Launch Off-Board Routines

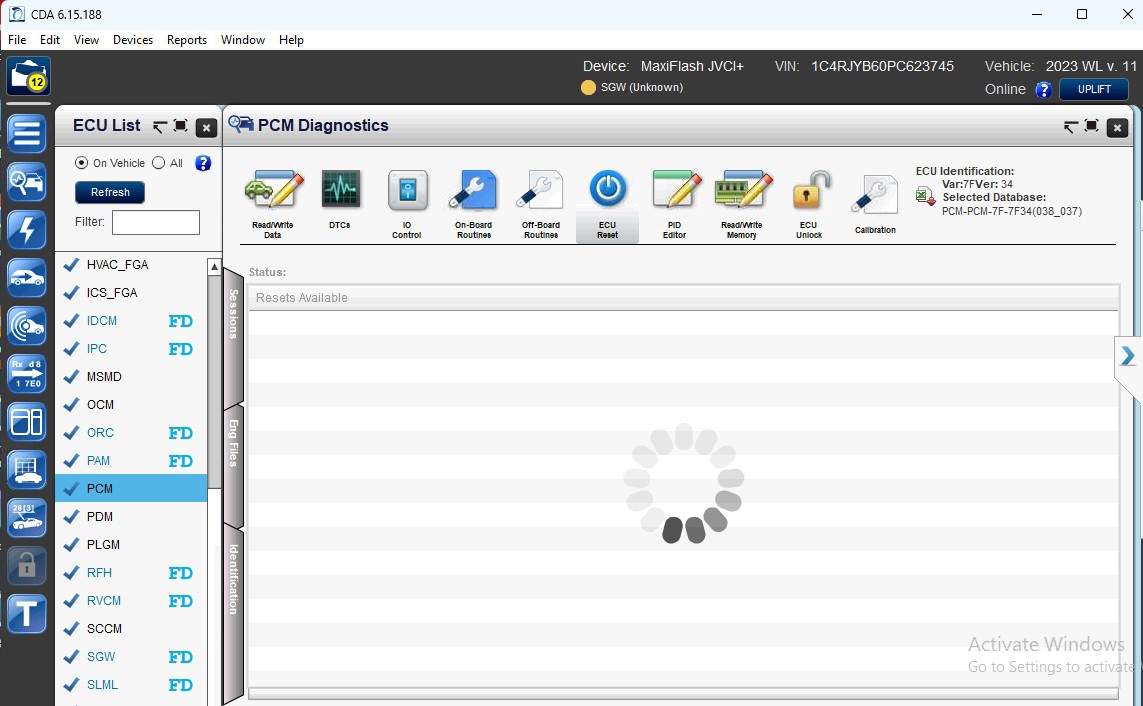coord(540,204)
